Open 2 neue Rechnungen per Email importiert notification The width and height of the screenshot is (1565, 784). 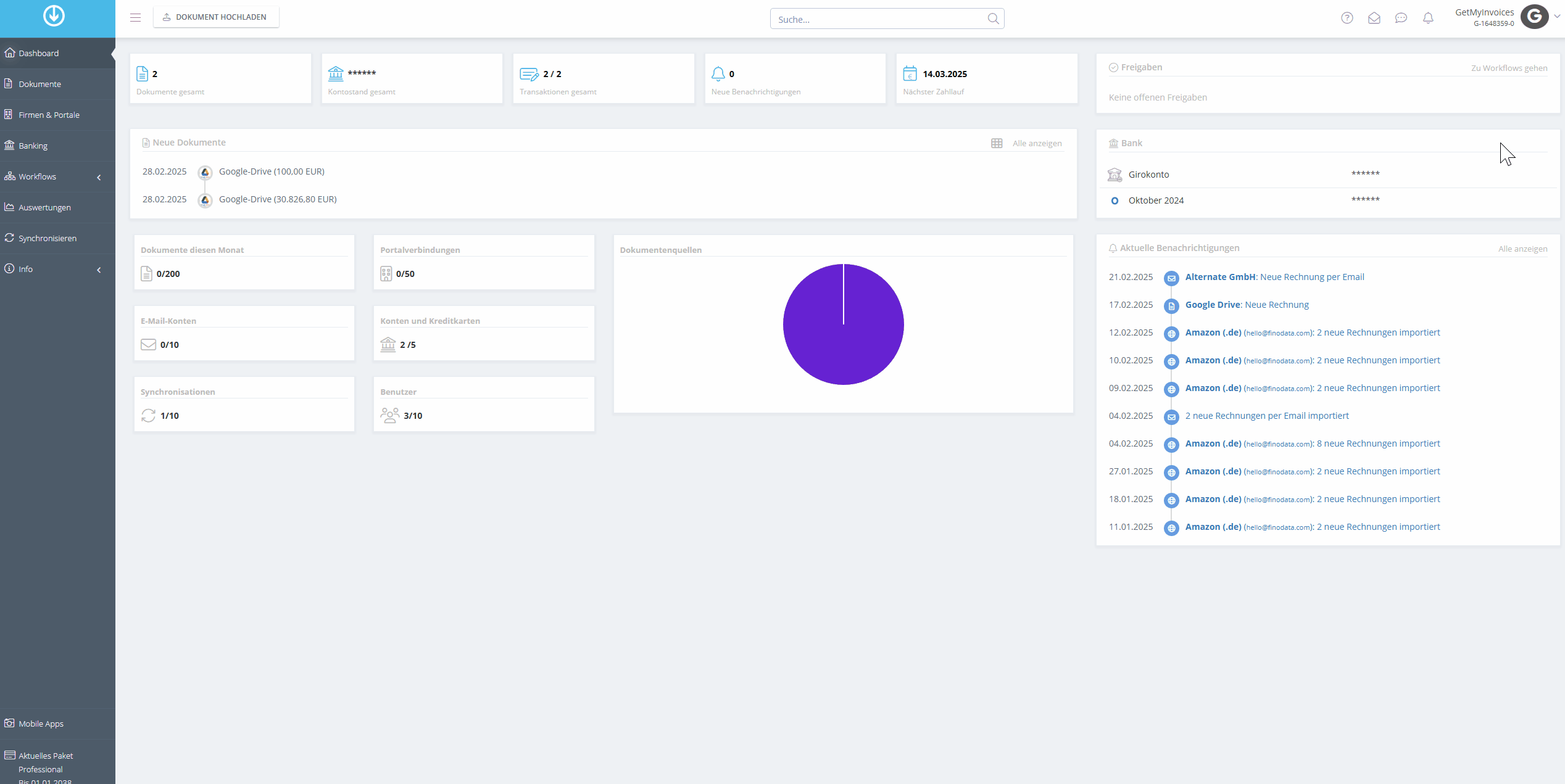(x=1267, y=416)
